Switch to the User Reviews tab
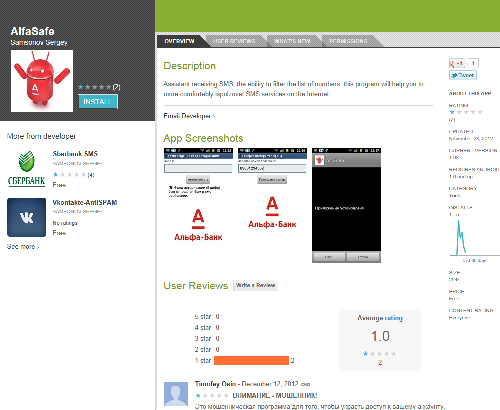500x410 pixels. (x=234, y=41)
